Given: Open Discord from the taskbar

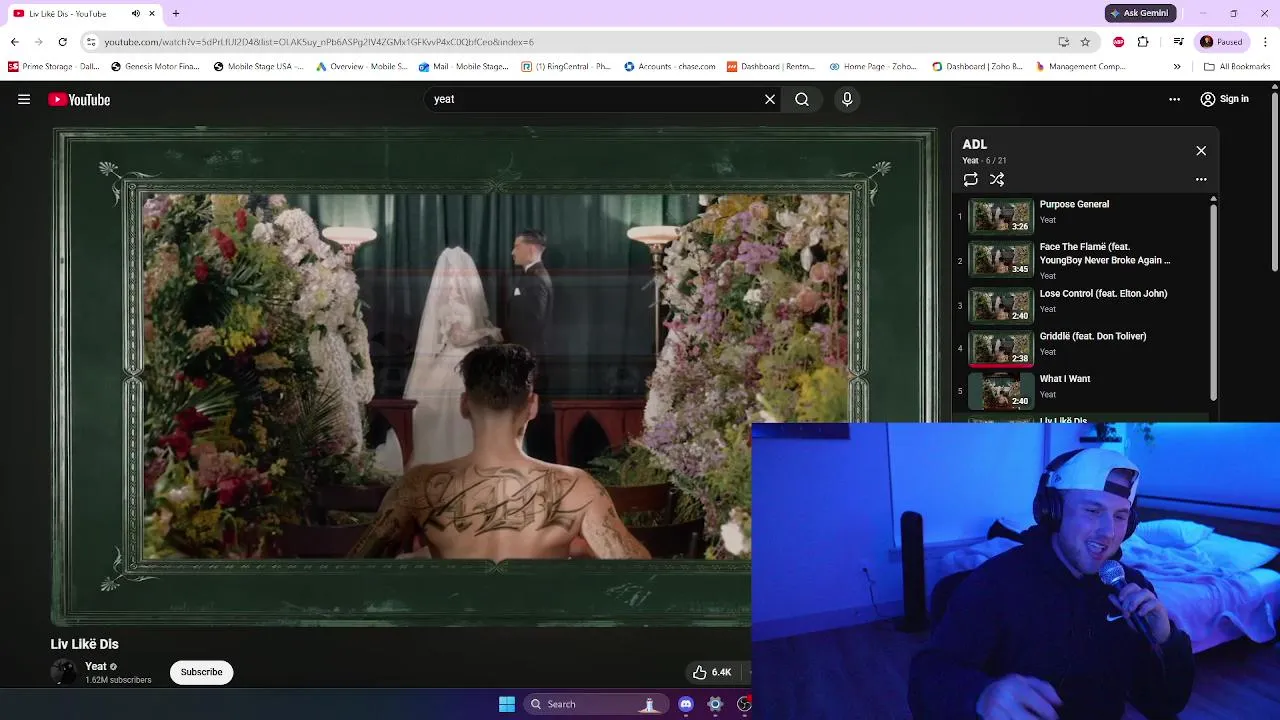Looking at the screenshot, I should (686, 704).
